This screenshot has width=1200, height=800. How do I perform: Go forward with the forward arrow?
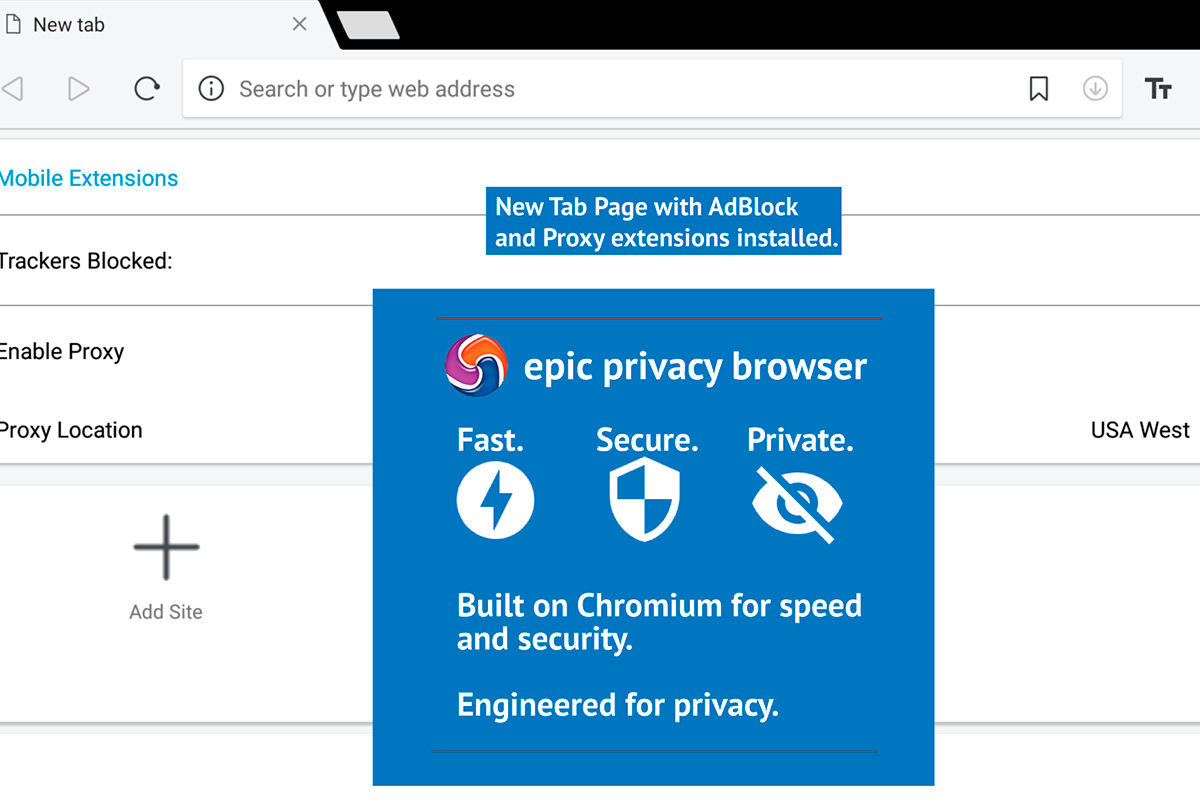pyautogui.click(x=78, y=88)
